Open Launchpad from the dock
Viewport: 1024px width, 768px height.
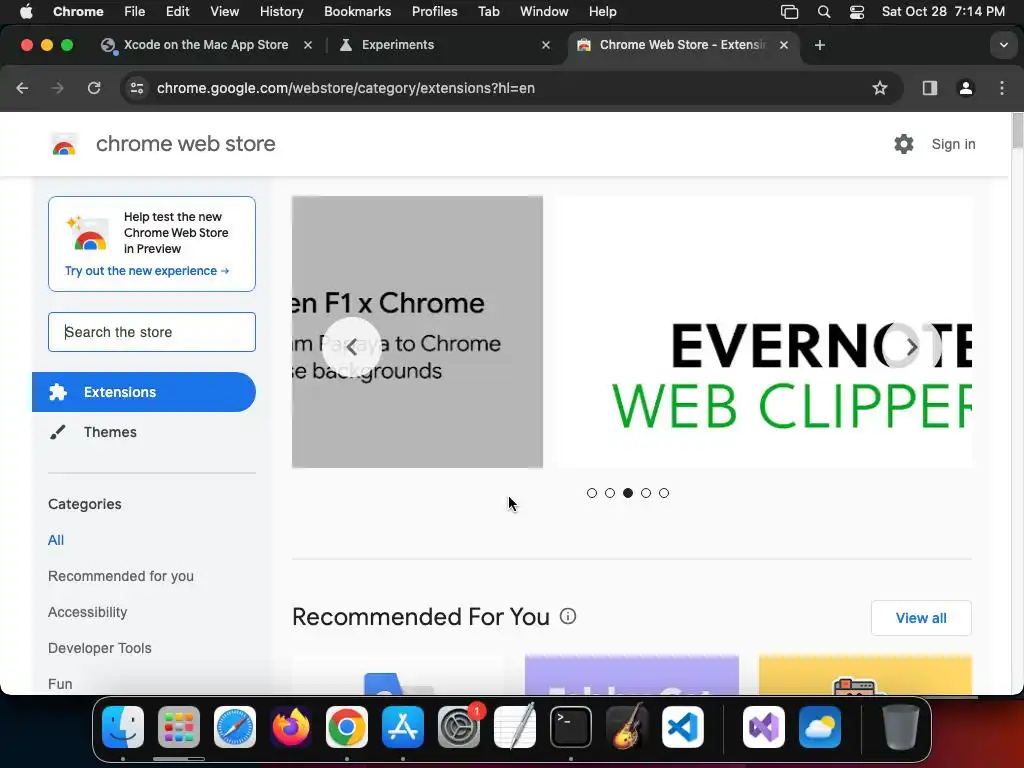click(179, 727)
